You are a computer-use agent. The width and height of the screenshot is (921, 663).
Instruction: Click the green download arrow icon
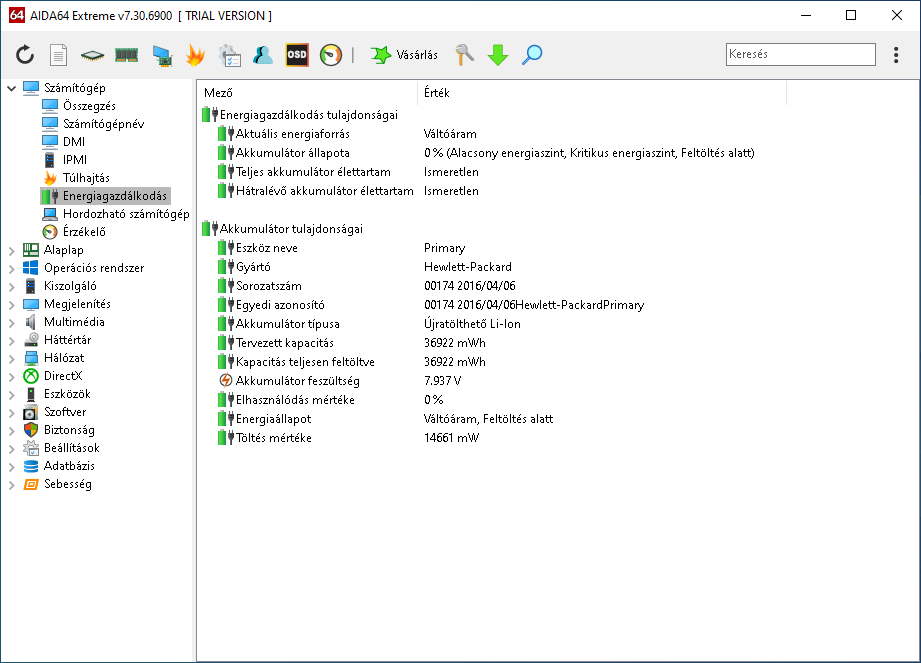(x=498, y=55)
